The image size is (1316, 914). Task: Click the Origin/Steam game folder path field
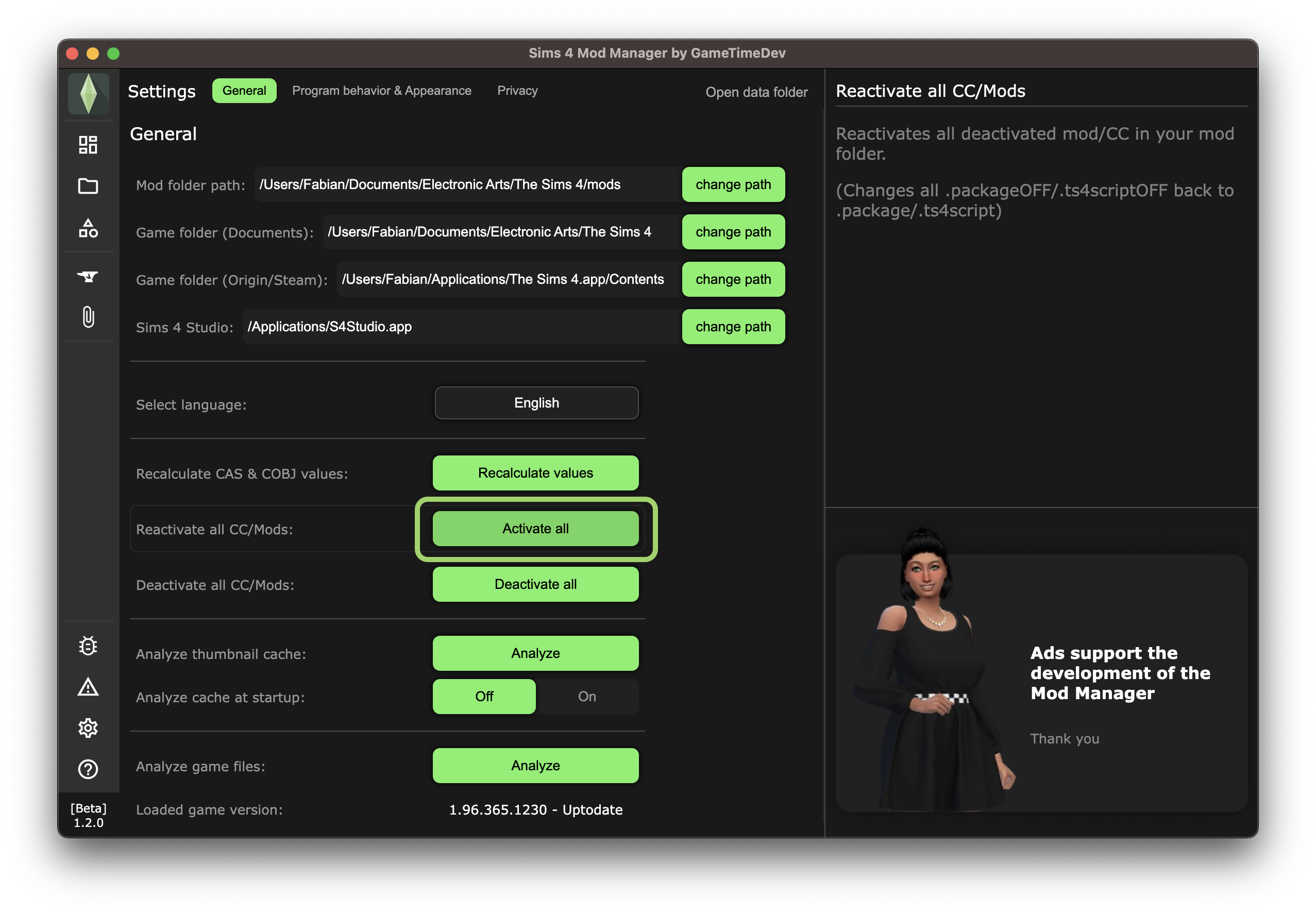[x=509, y=279]
